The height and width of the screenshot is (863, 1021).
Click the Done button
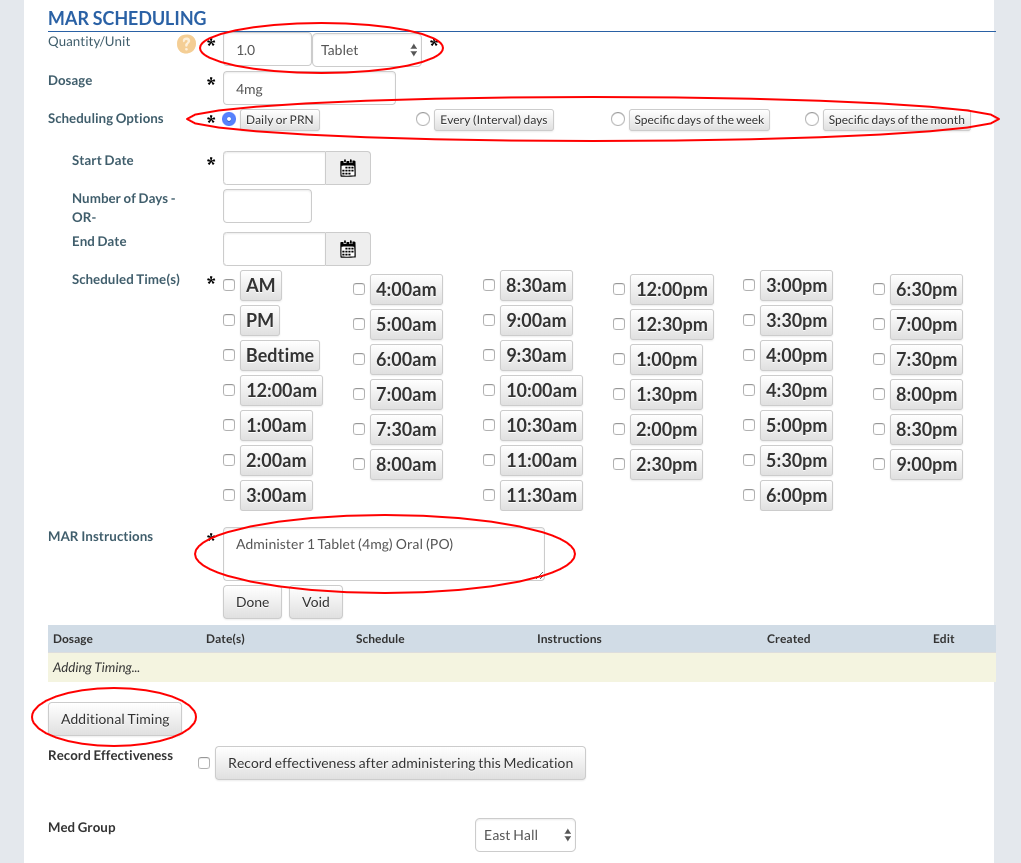pos(252,602)
